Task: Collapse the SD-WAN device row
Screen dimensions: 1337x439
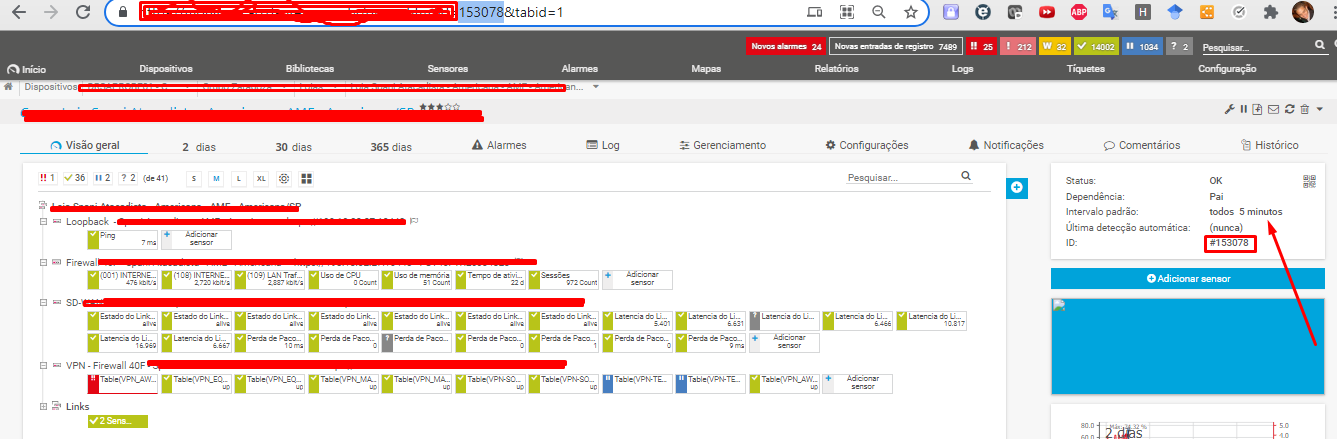Action: 43,302
